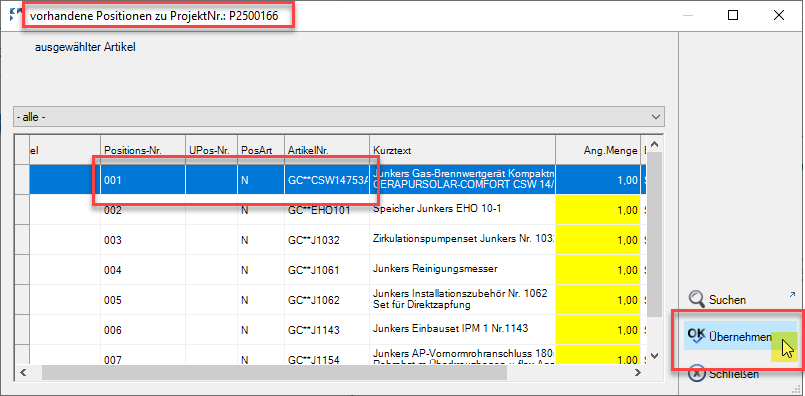Click yellow quantity cell in row 004
Viewport: 805px width, 396px height.
[598, 270]
